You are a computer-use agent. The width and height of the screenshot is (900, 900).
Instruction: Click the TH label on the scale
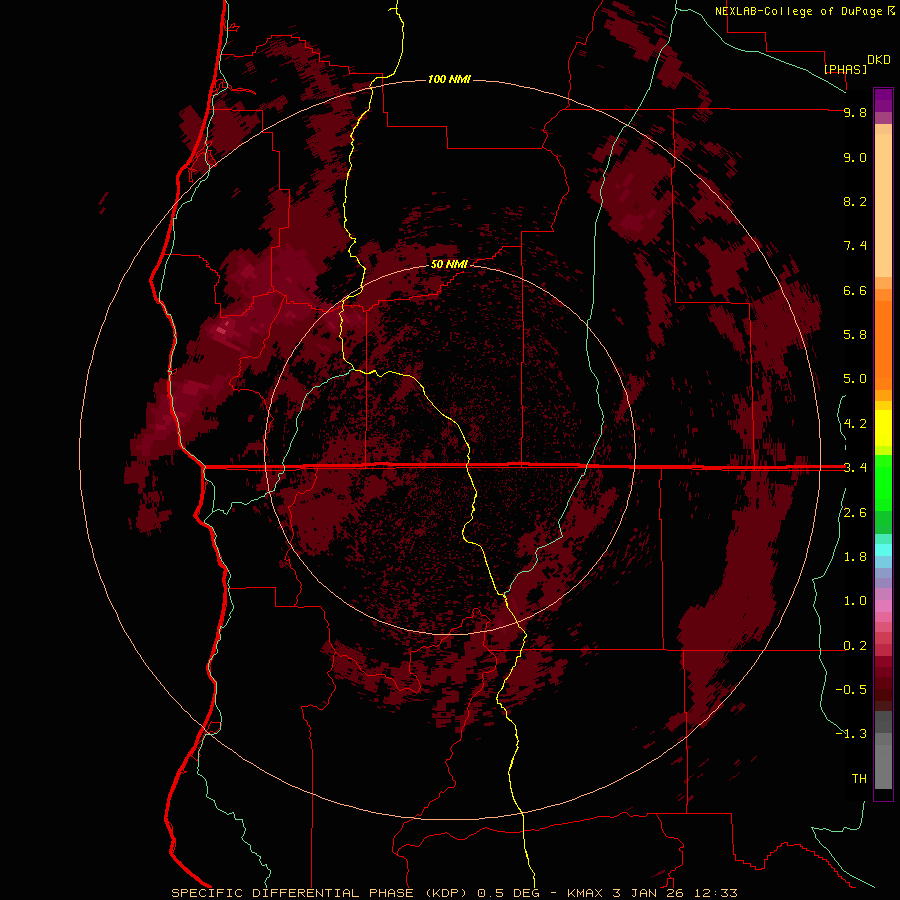pyautogui.click(x=859, y=778)
